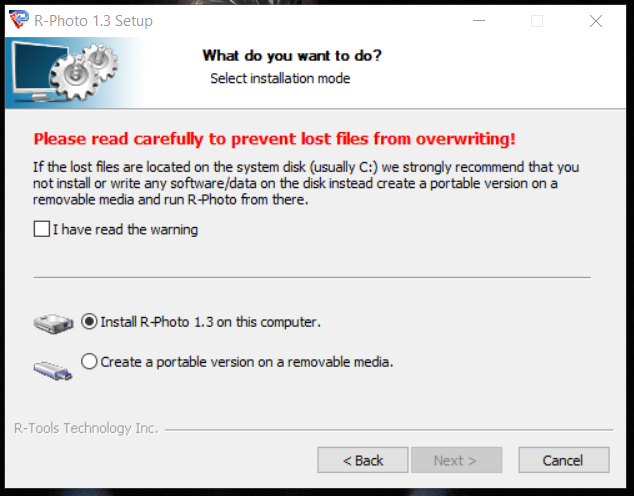Go back with the < Back button
This screenshot has height=496, width=634.
tap(363, 460)
